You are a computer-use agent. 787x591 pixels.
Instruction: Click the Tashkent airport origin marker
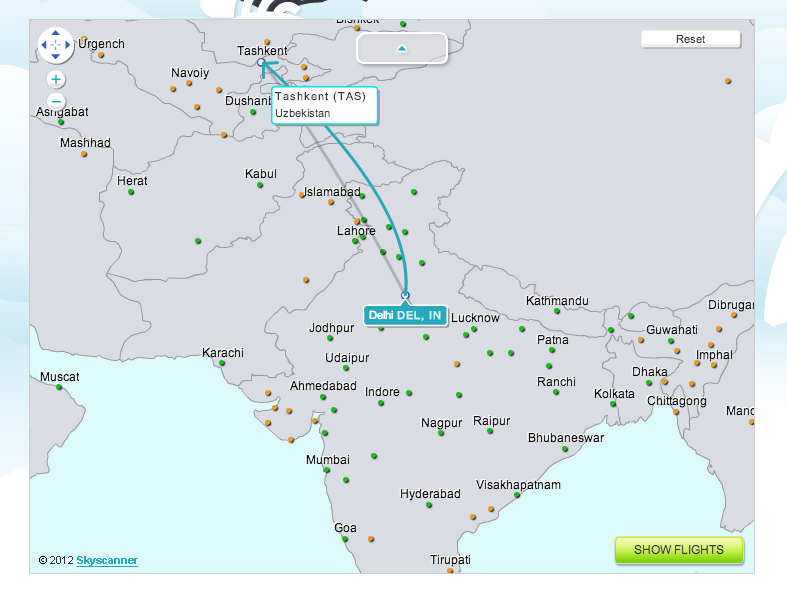point(261,62)
